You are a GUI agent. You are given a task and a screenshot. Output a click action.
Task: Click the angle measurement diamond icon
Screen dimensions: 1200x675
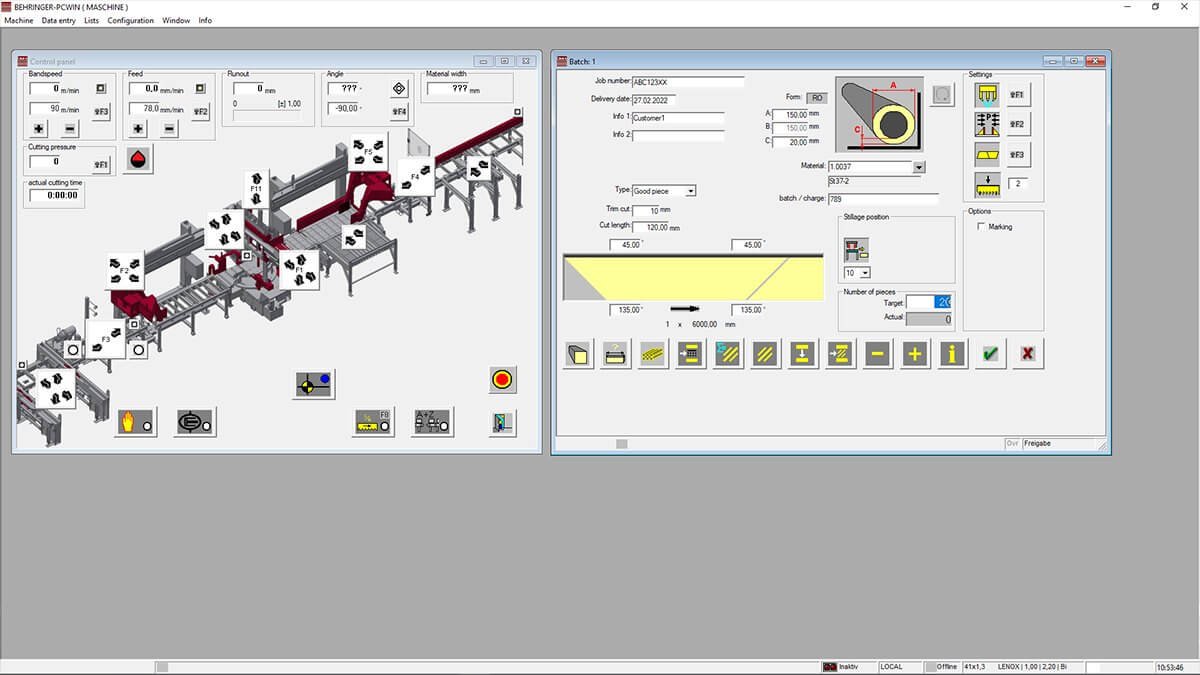pyautogui.click(x=399, y=88)
